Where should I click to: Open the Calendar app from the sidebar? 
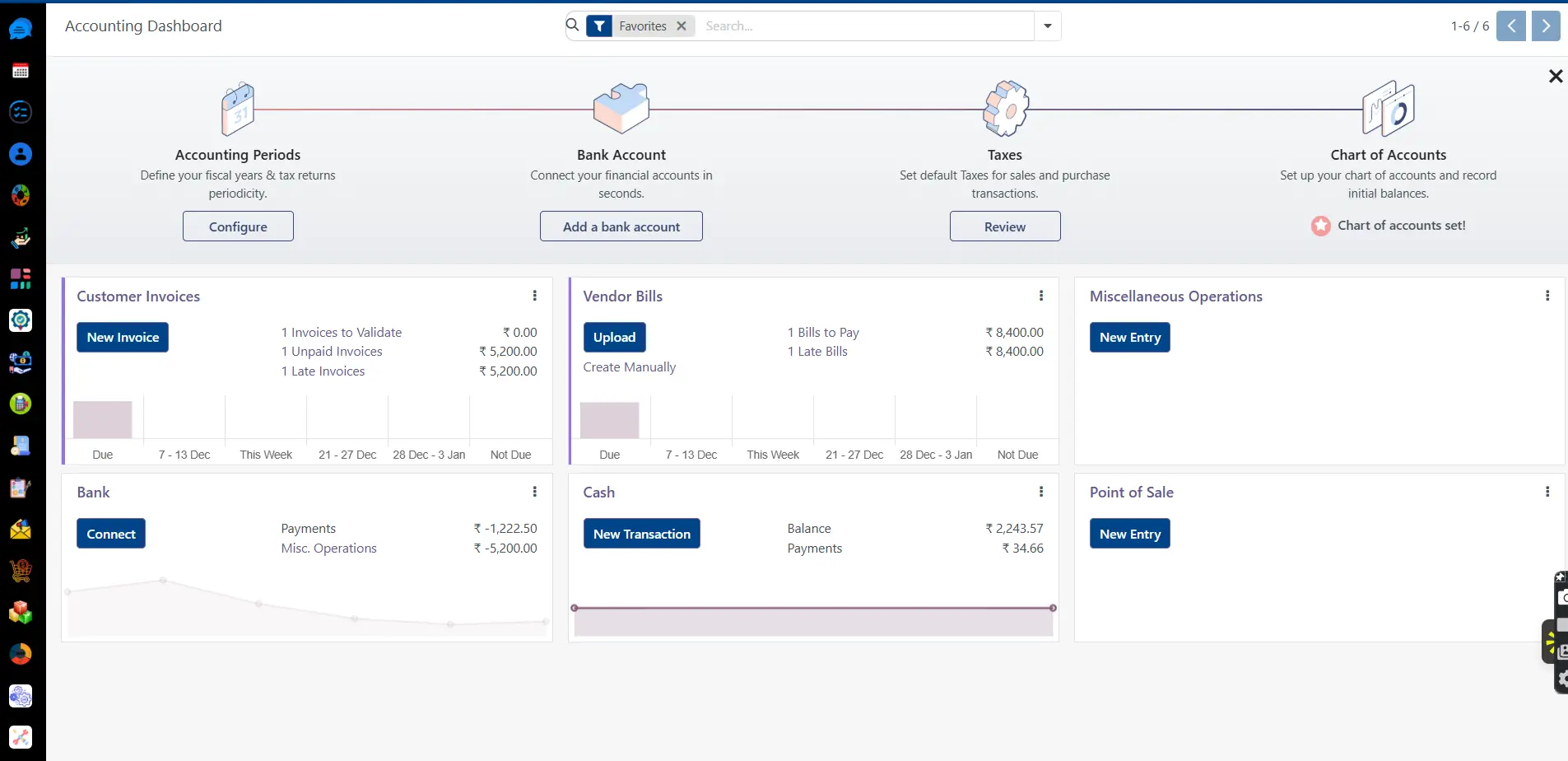coord(21,70)
